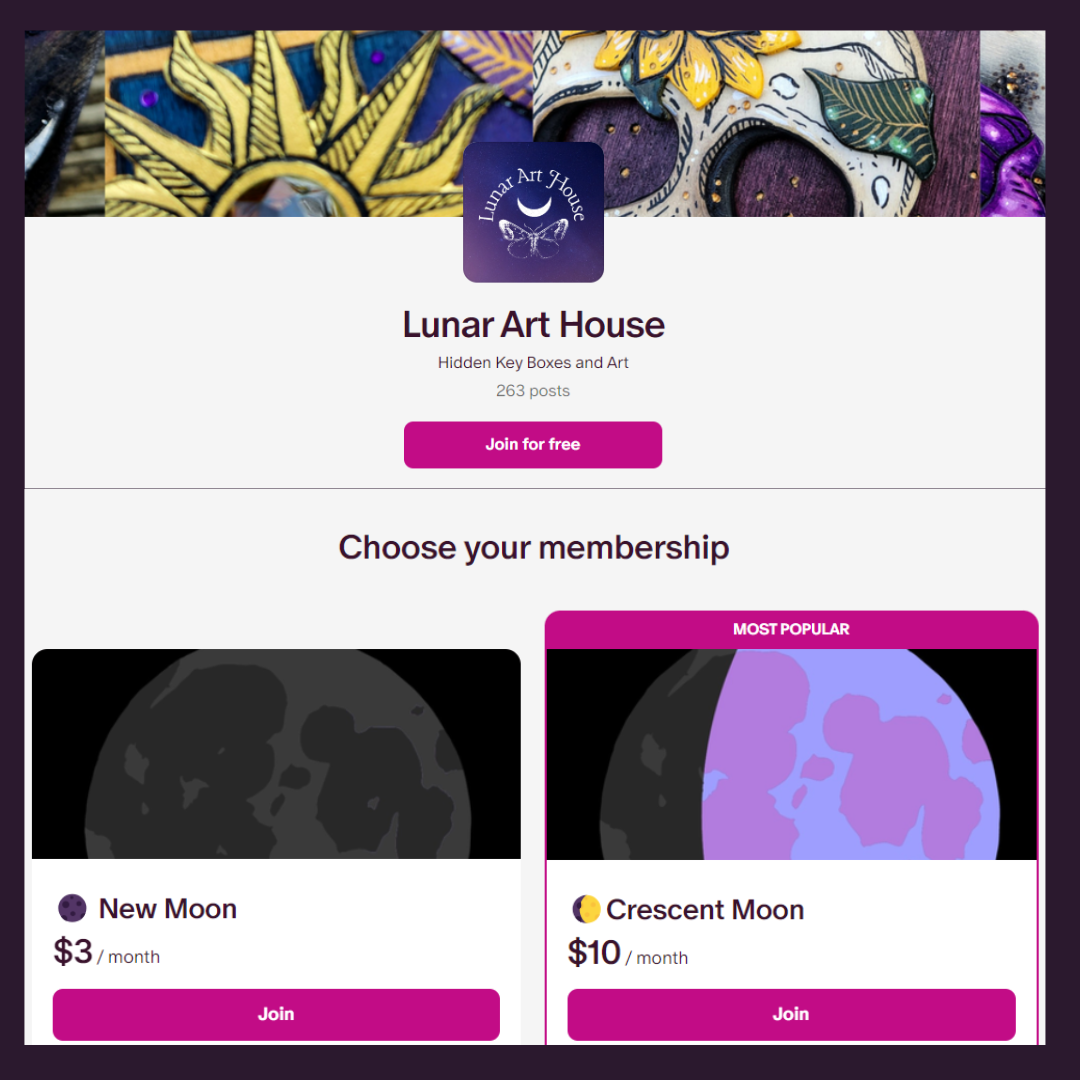Open the New Moon tier dark moon image
This screenshot has height=1080, width=1080.
coord(276,754)
